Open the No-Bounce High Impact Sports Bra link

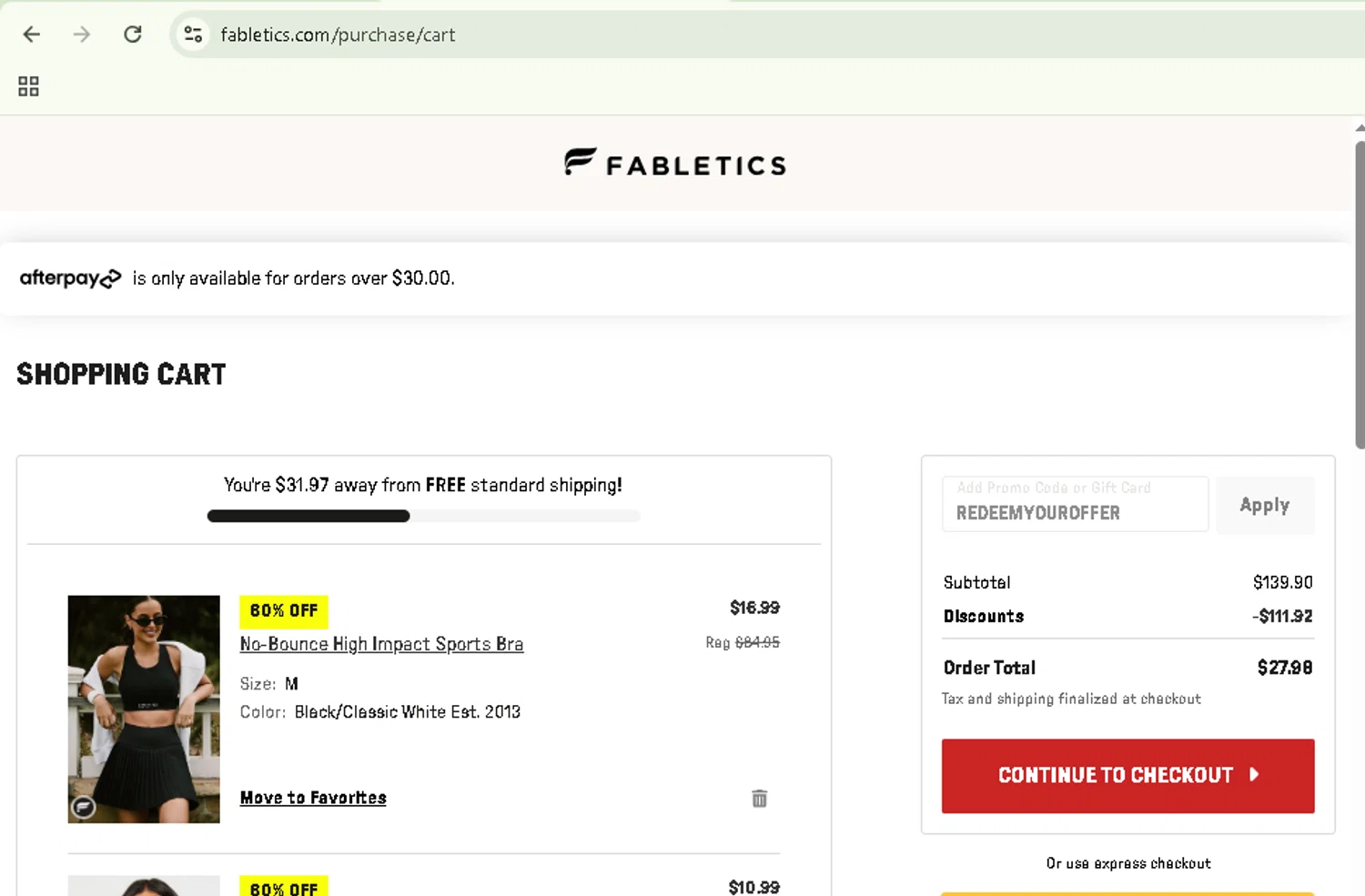pyautogui.click(x=381, y=644)
